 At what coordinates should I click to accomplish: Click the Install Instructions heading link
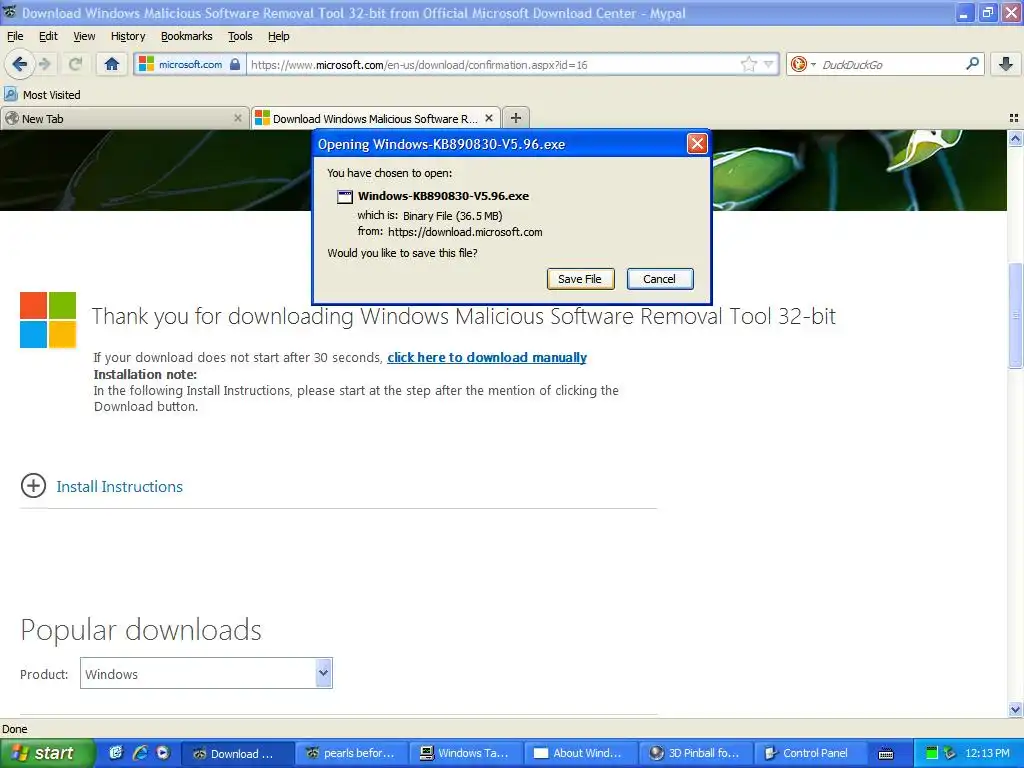pos(120,487)
